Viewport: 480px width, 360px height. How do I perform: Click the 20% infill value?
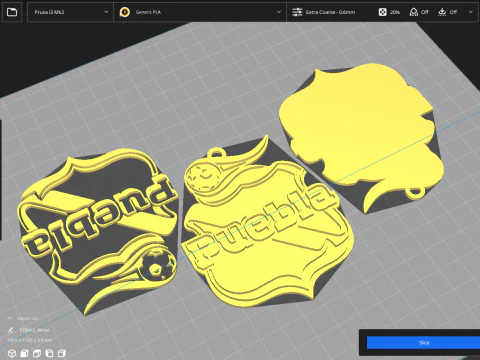click(395, 12)
